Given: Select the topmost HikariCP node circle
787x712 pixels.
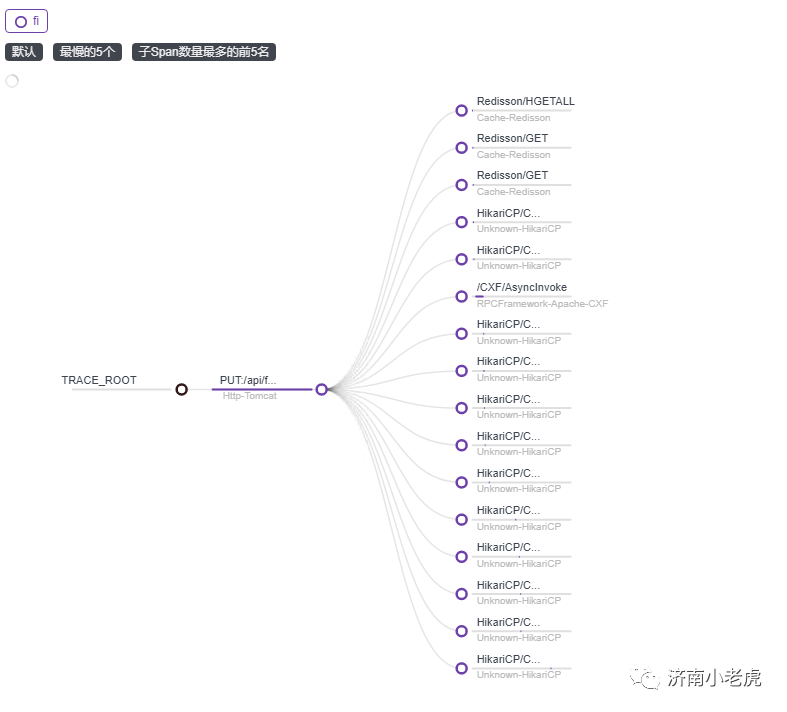Looking at the screenshot, I should (461, 222).
